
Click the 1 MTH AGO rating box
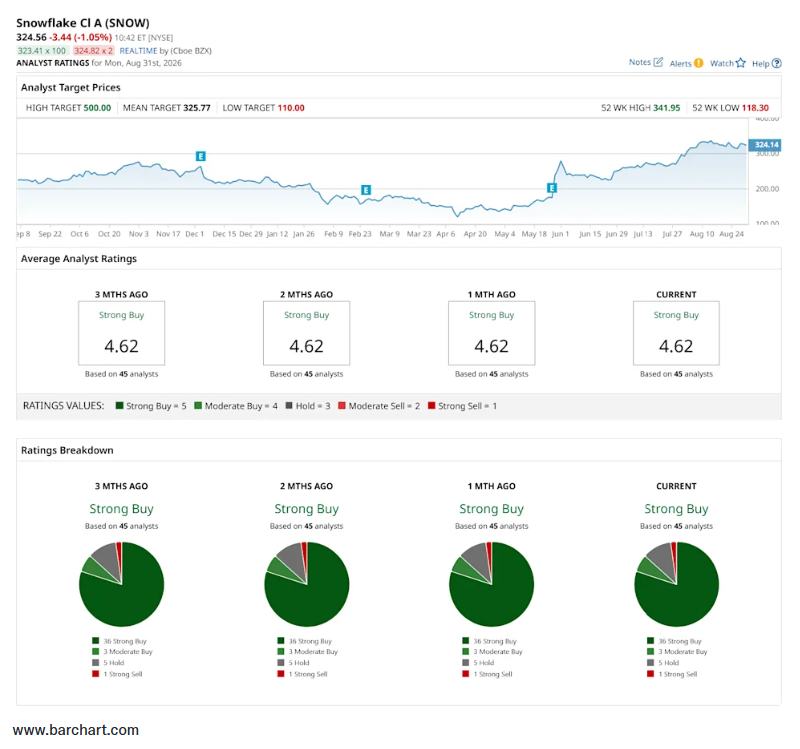tap(492, 333)
